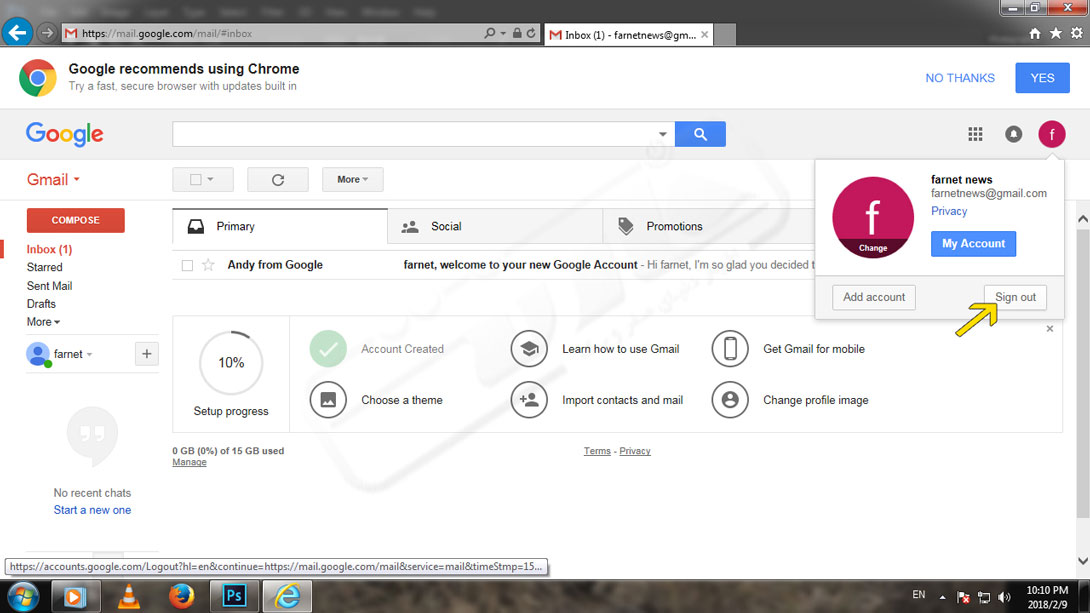1090x613 pixels.
Task: Star the Andy from Google email
Action: (208, 265)
